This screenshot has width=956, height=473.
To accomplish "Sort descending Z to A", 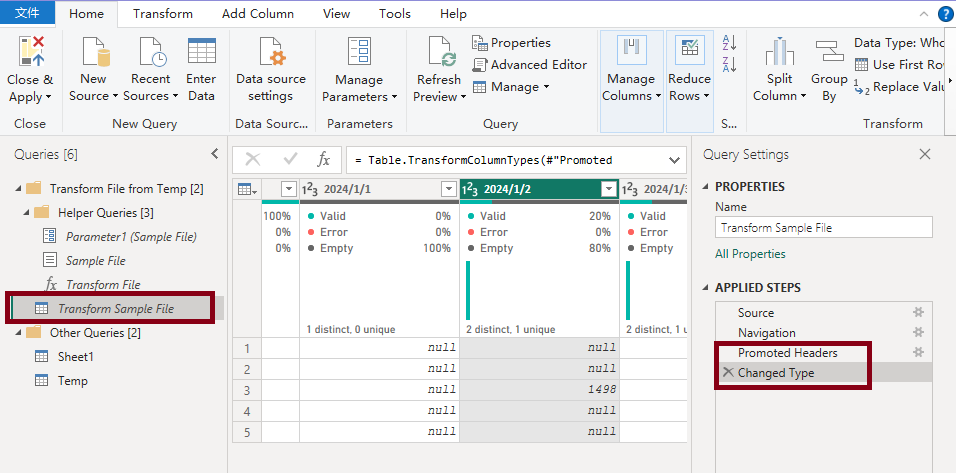I will pyautogui.click(x=729, y=64).
